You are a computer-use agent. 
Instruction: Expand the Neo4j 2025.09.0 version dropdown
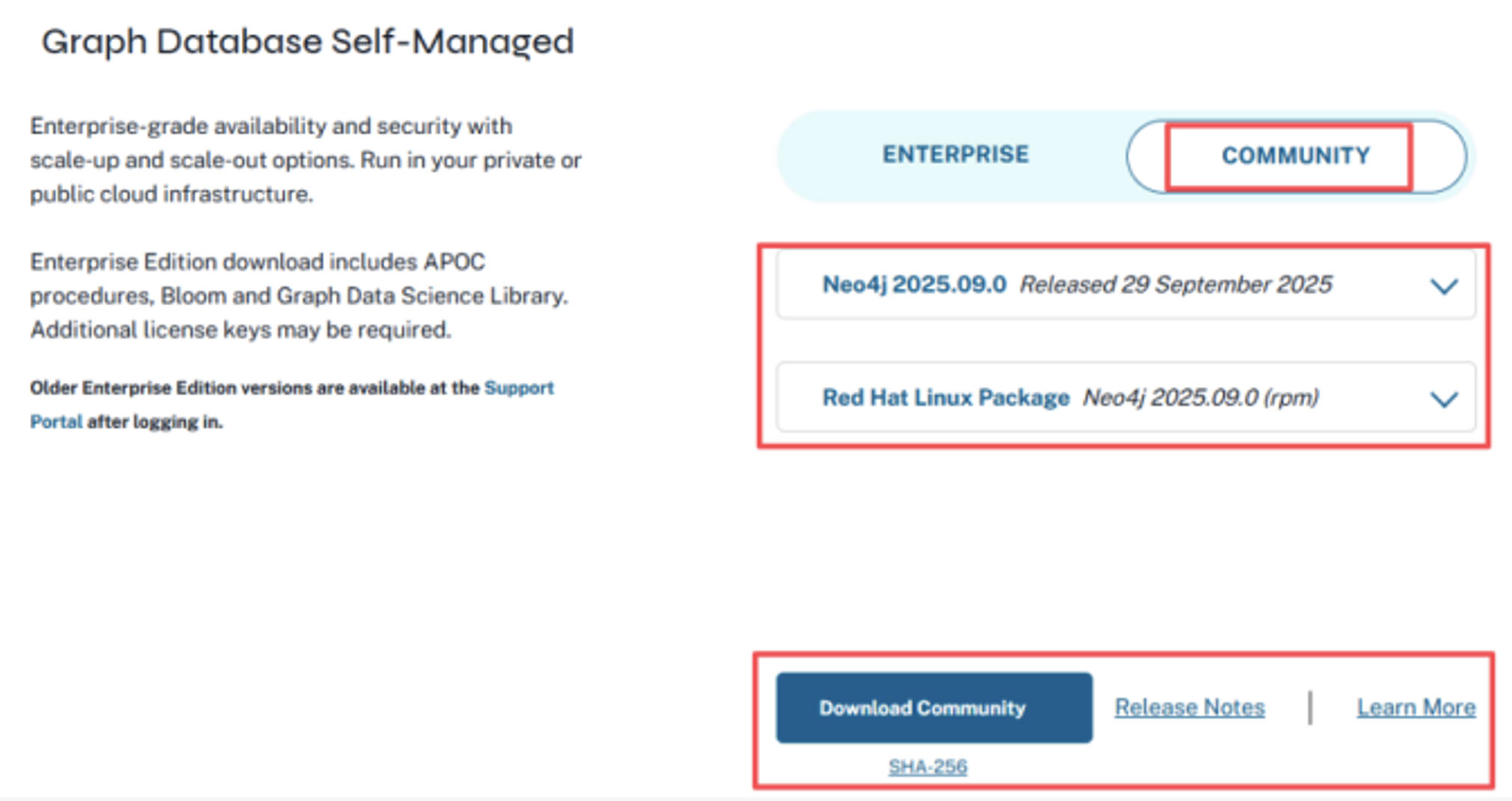click(x=1126, y=285)
